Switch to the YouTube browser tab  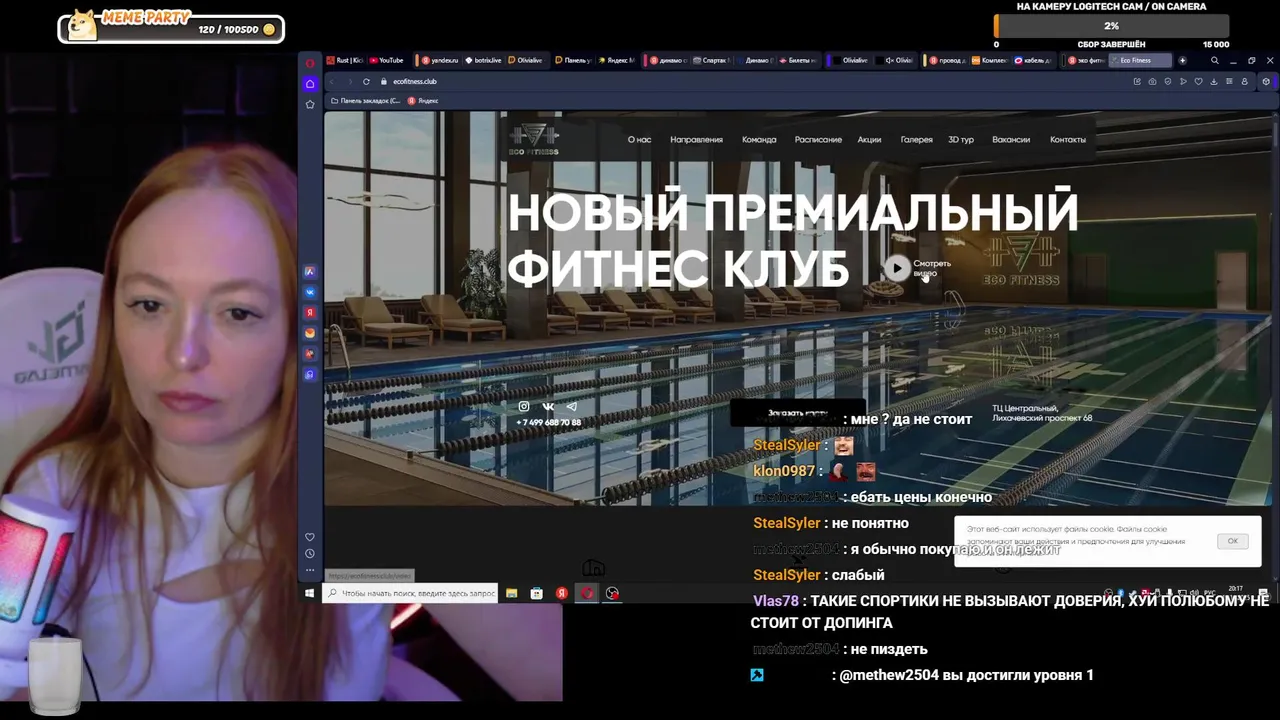point(385,60)
